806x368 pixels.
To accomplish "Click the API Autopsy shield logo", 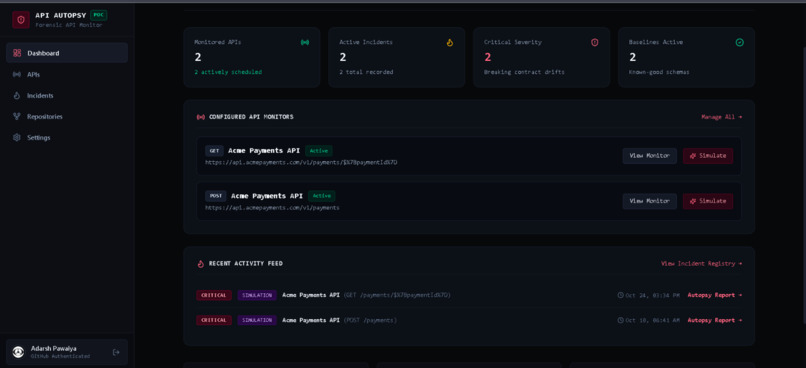I will 21,20.
